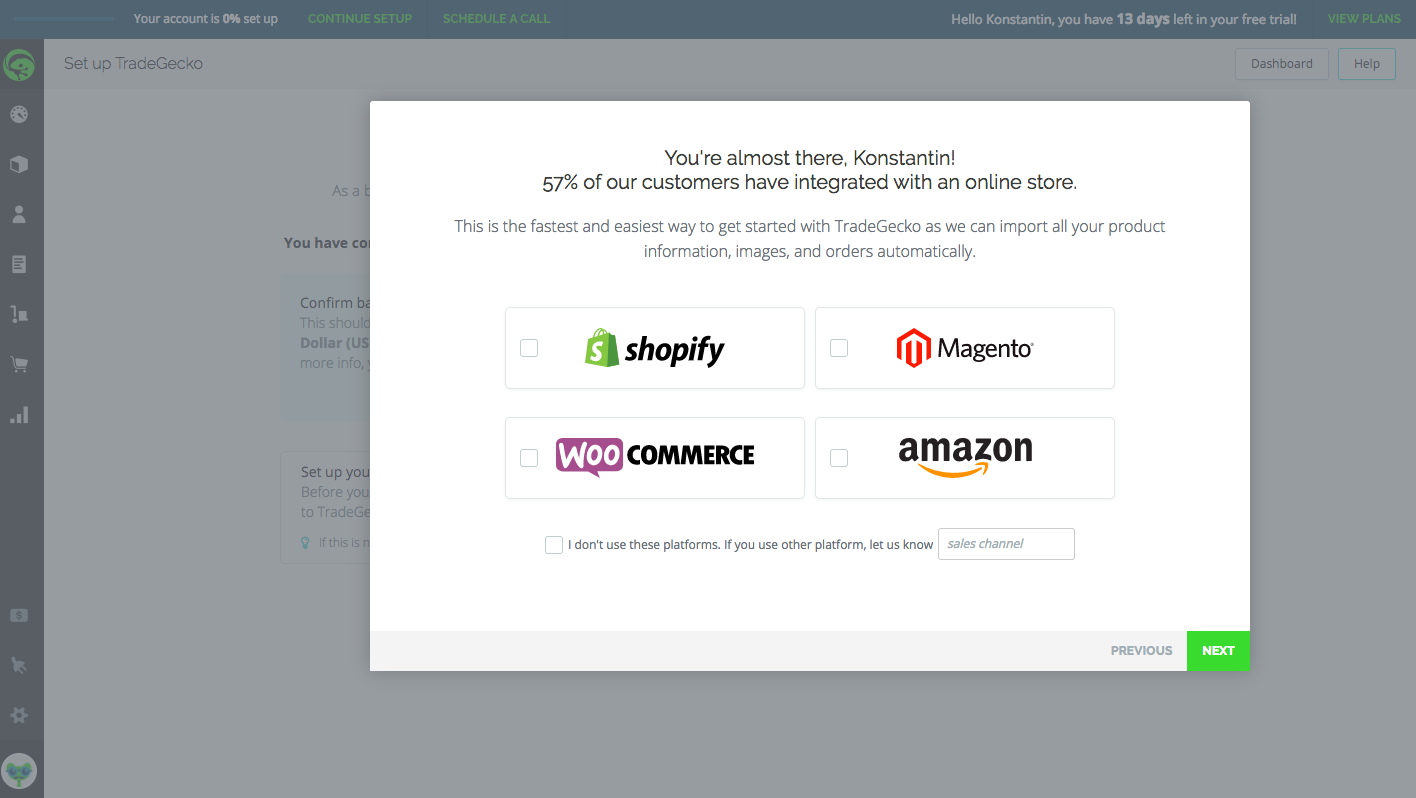The height and width of the screenshot is (798, 1416).
Task: View the Reports bar-chart icon in sidebar
Action: coord(21,414)
